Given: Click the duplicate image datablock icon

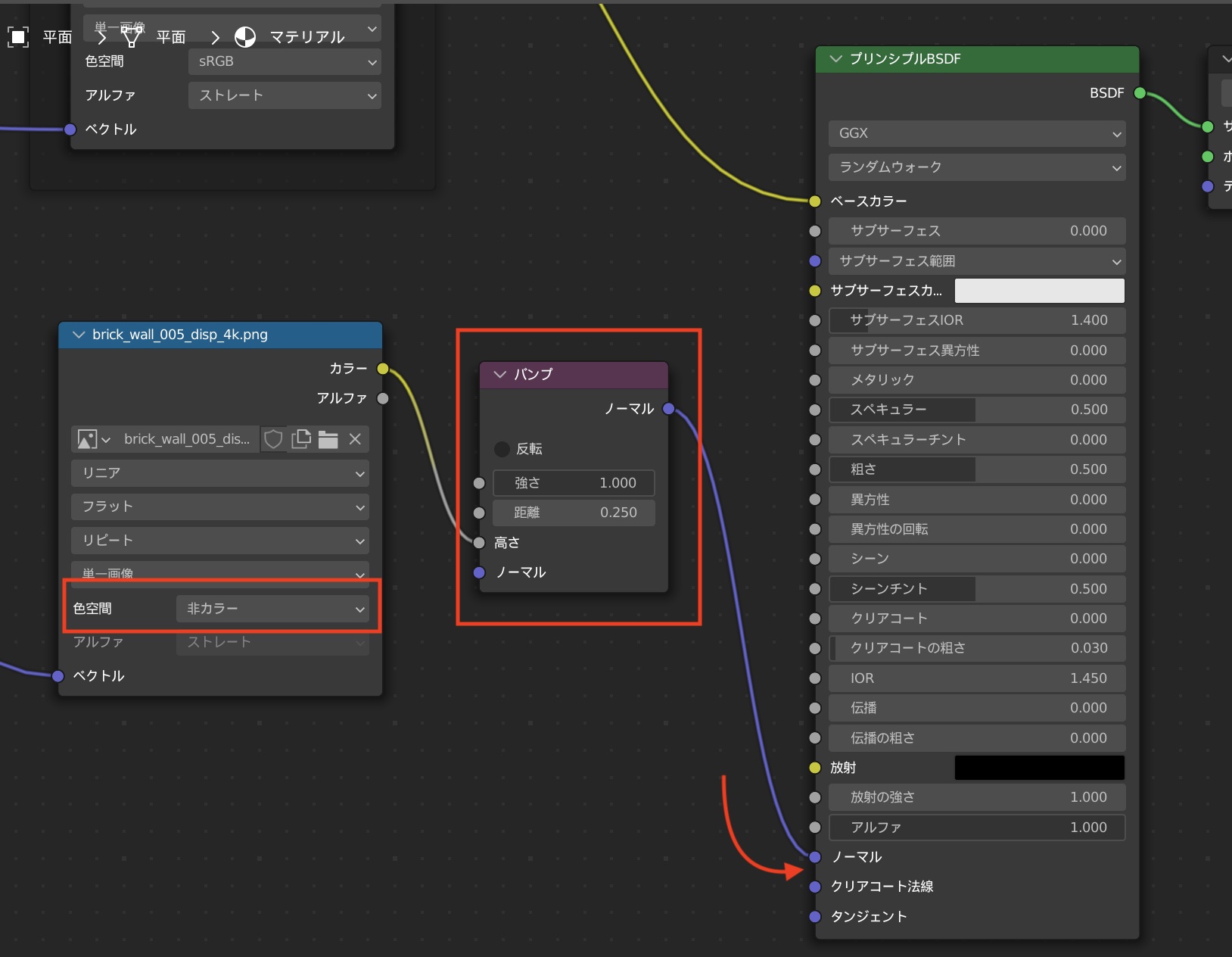Looking at the screenshot, I should [x=301, y=439].
